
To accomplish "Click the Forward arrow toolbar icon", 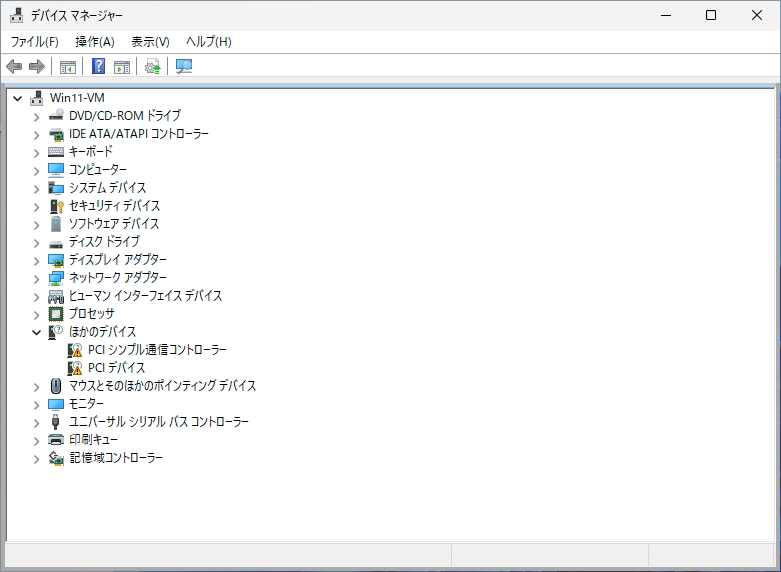I will 37,66.
